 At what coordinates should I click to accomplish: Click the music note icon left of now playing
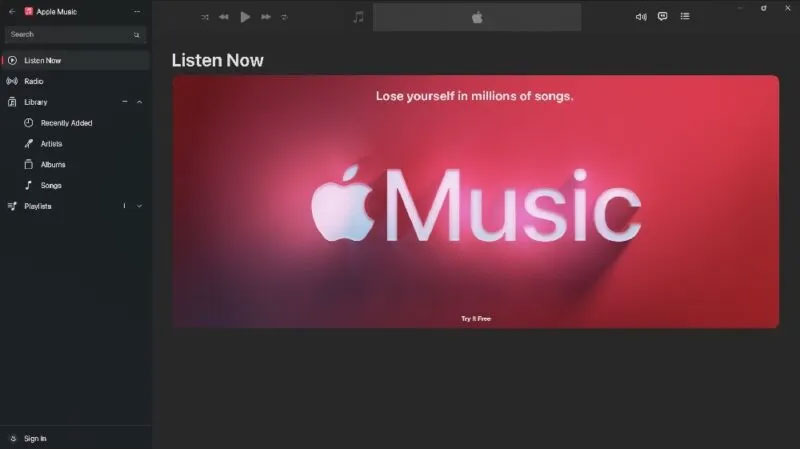pyautogui.click(x=359, y=17)
